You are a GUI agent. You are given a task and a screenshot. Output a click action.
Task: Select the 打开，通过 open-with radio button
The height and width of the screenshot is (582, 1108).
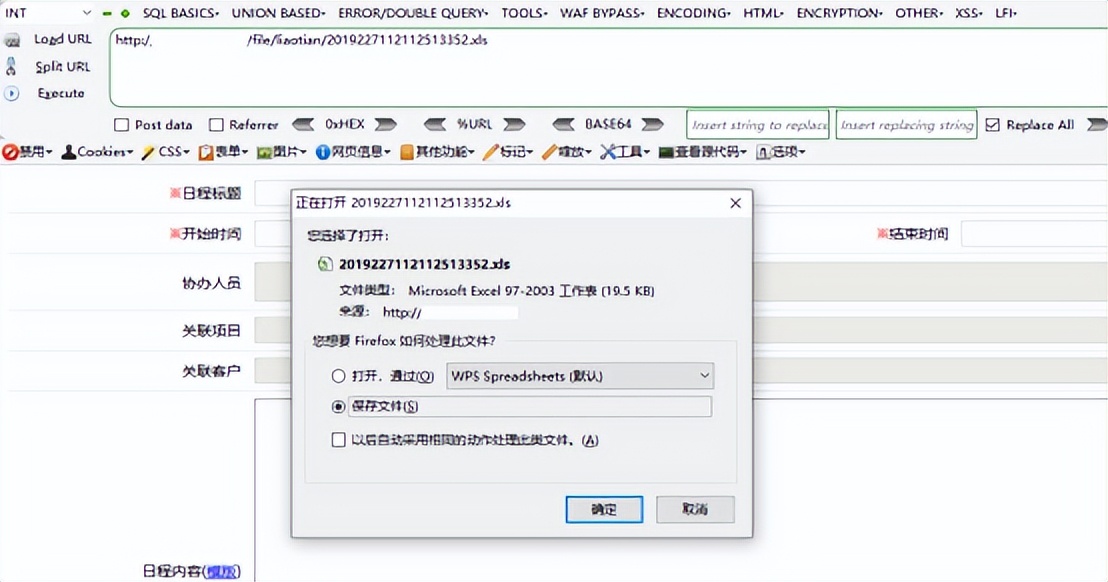[338, 376]
